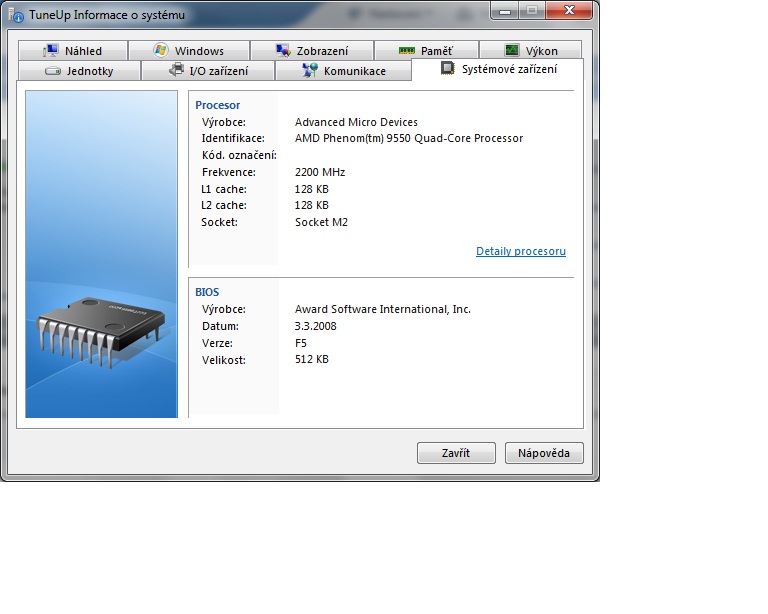This screenshot has width=768, height=614.
Task: Click the processor chip illustration
Action: pyautogui.click(x=100, y=331)
